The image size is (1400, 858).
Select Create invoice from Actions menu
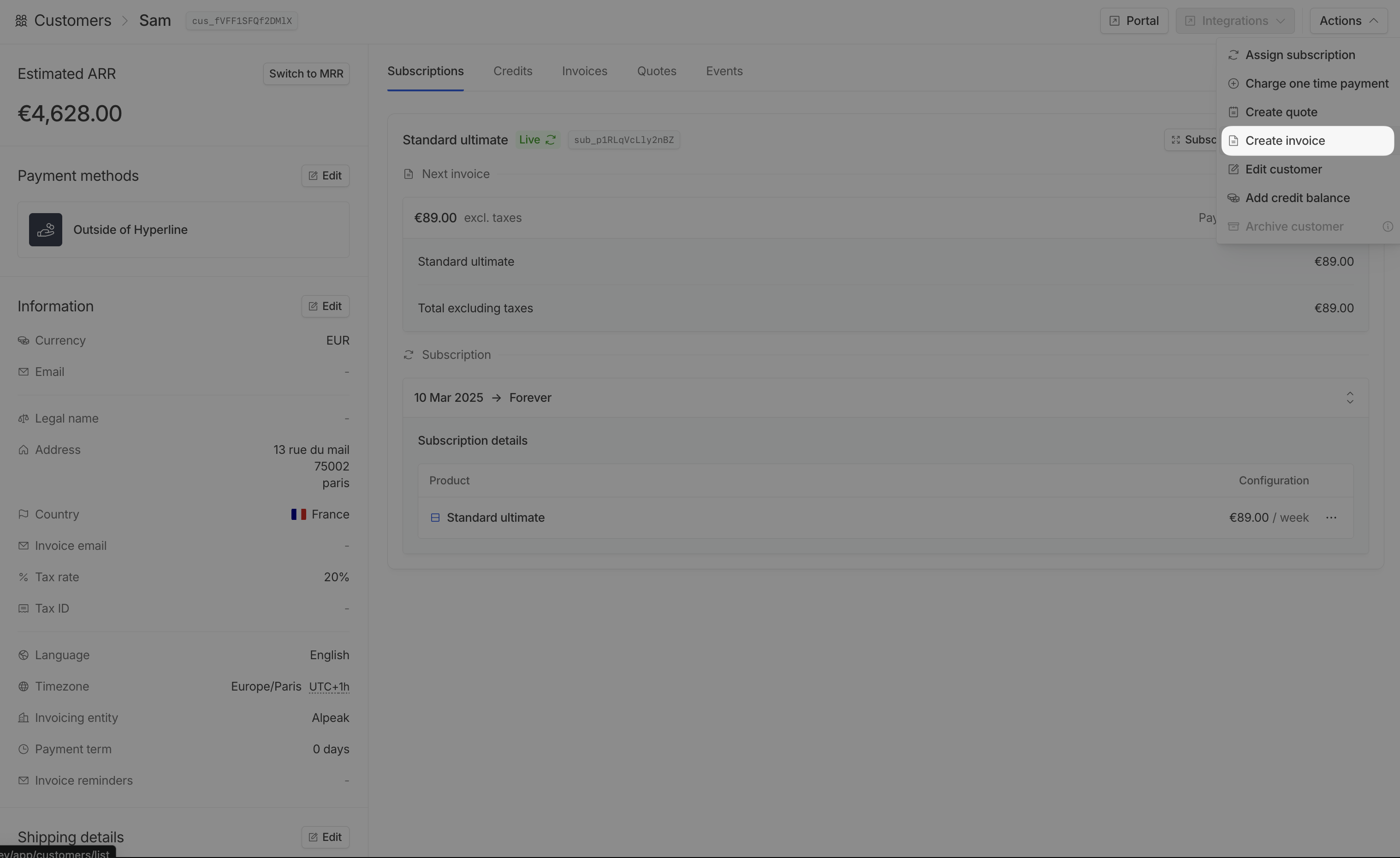coord(1285,141)
